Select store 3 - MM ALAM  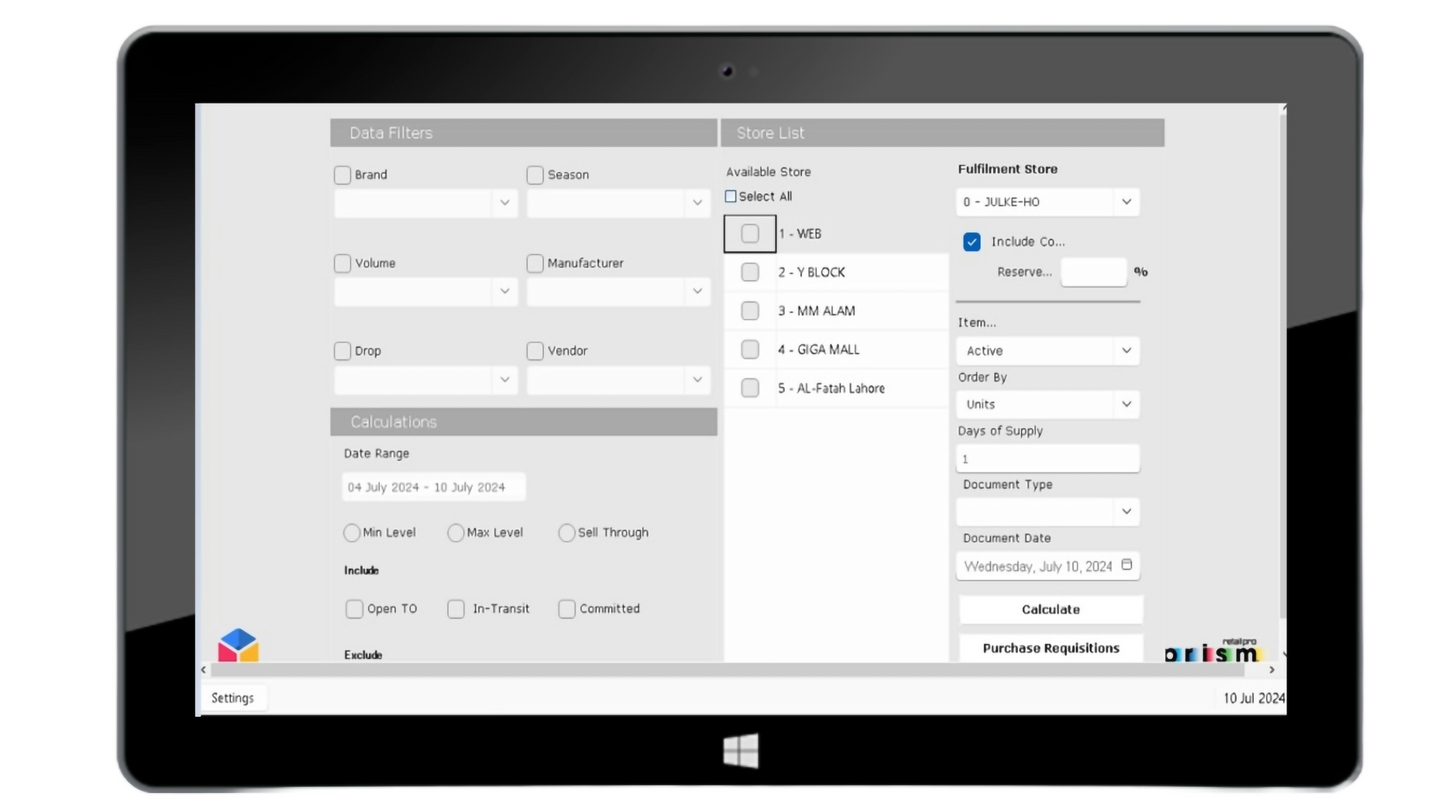750,311
